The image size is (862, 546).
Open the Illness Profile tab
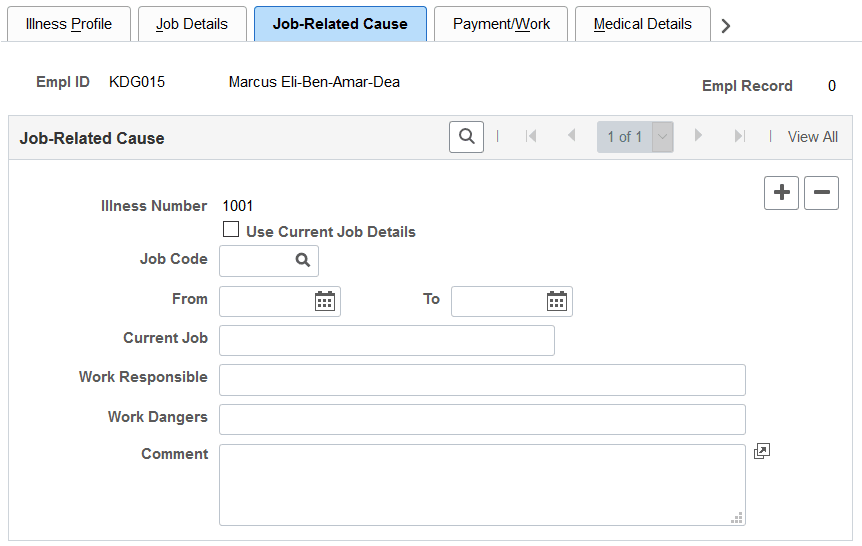pos(69,24)
